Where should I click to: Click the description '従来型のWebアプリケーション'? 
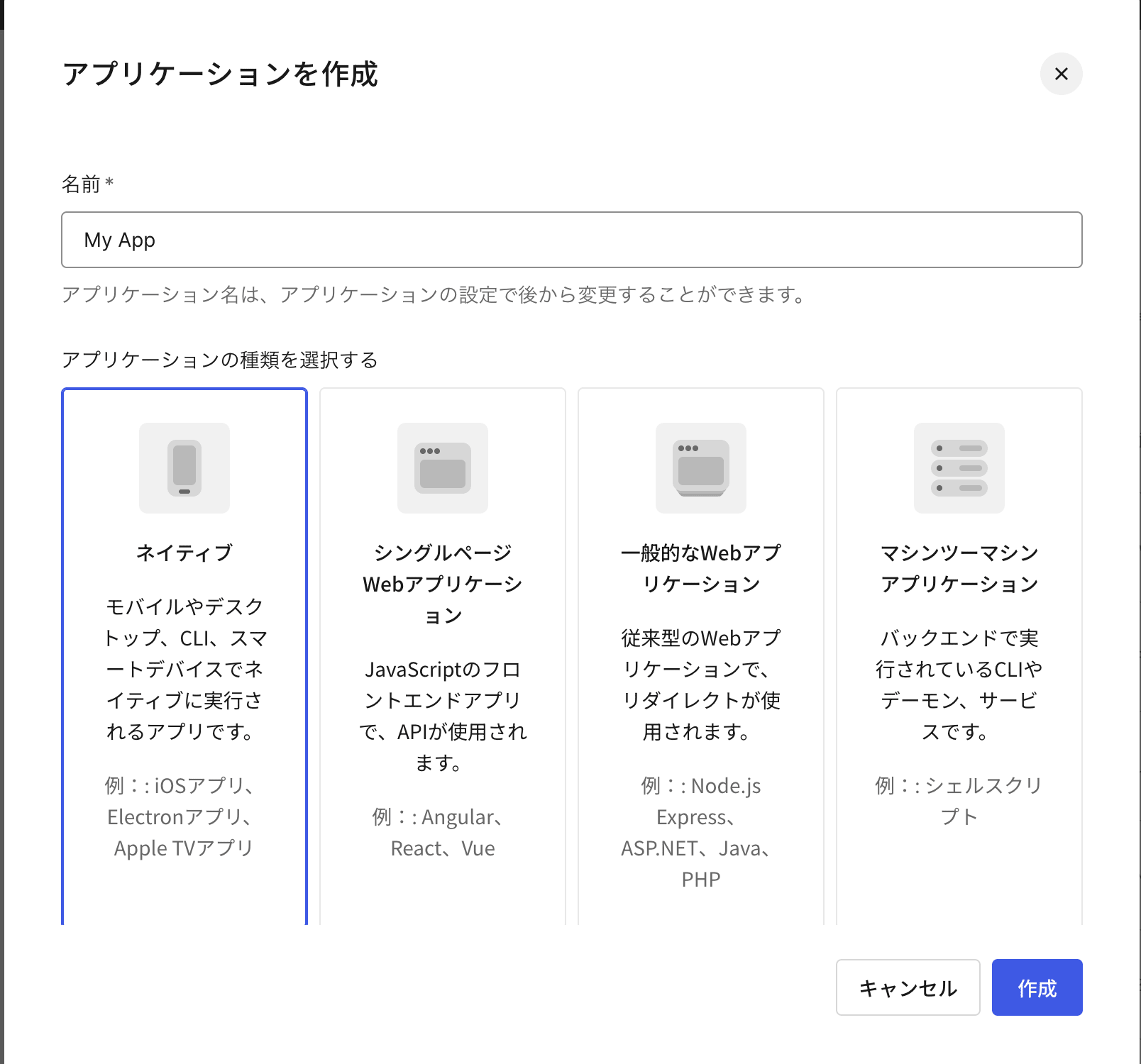701,685
